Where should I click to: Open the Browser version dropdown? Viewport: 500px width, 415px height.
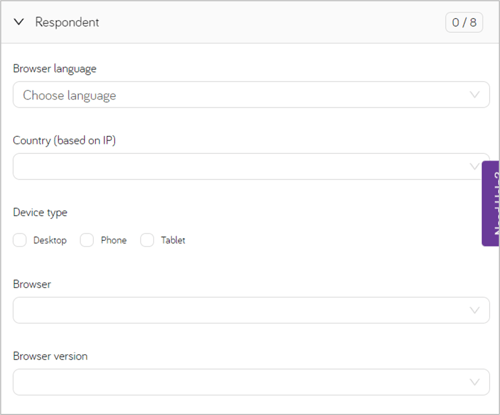pyautogui.click(x=251, y=382)
